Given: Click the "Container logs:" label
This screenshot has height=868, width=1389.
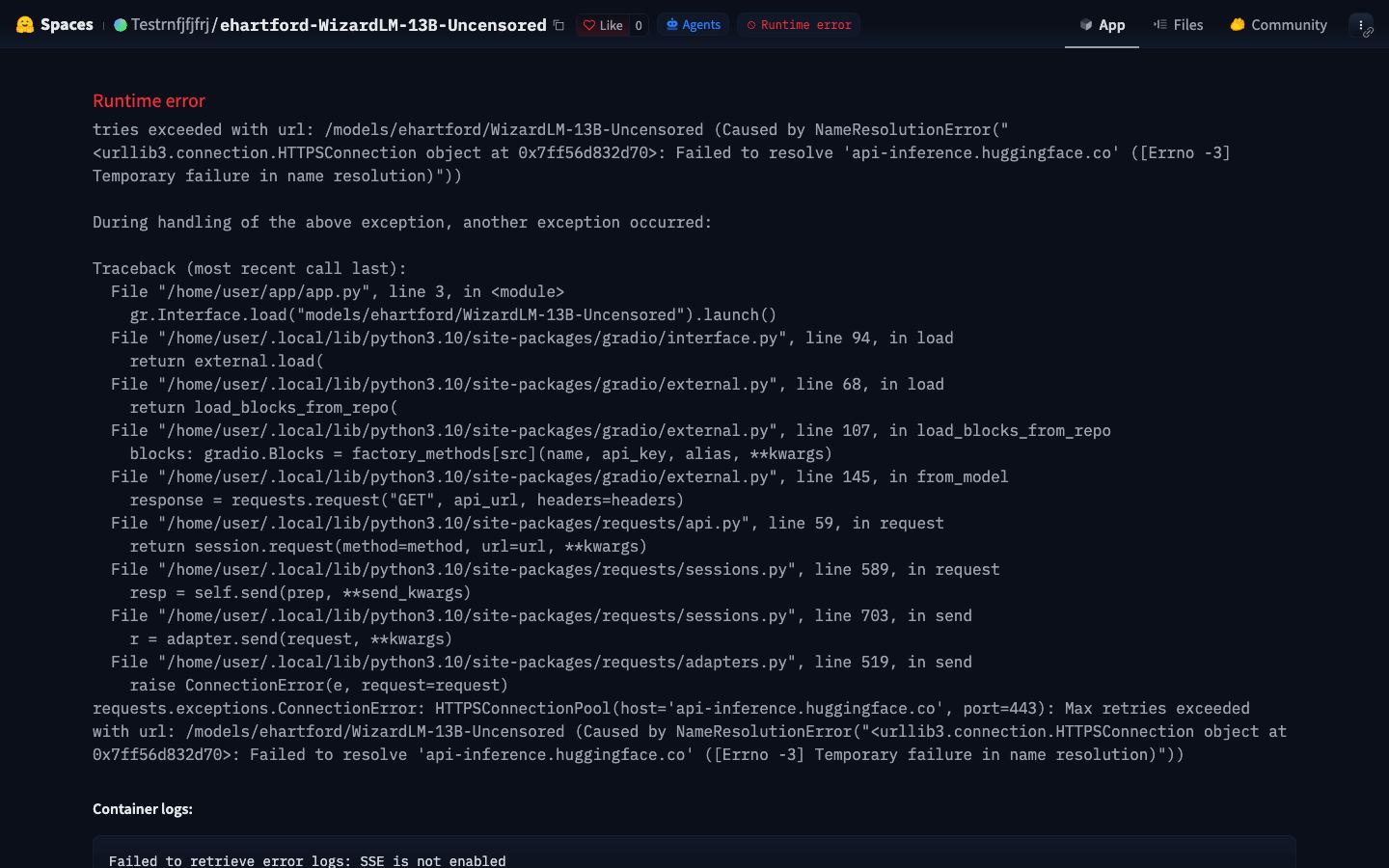Looking at the screenshot, I should coord(143,809).
